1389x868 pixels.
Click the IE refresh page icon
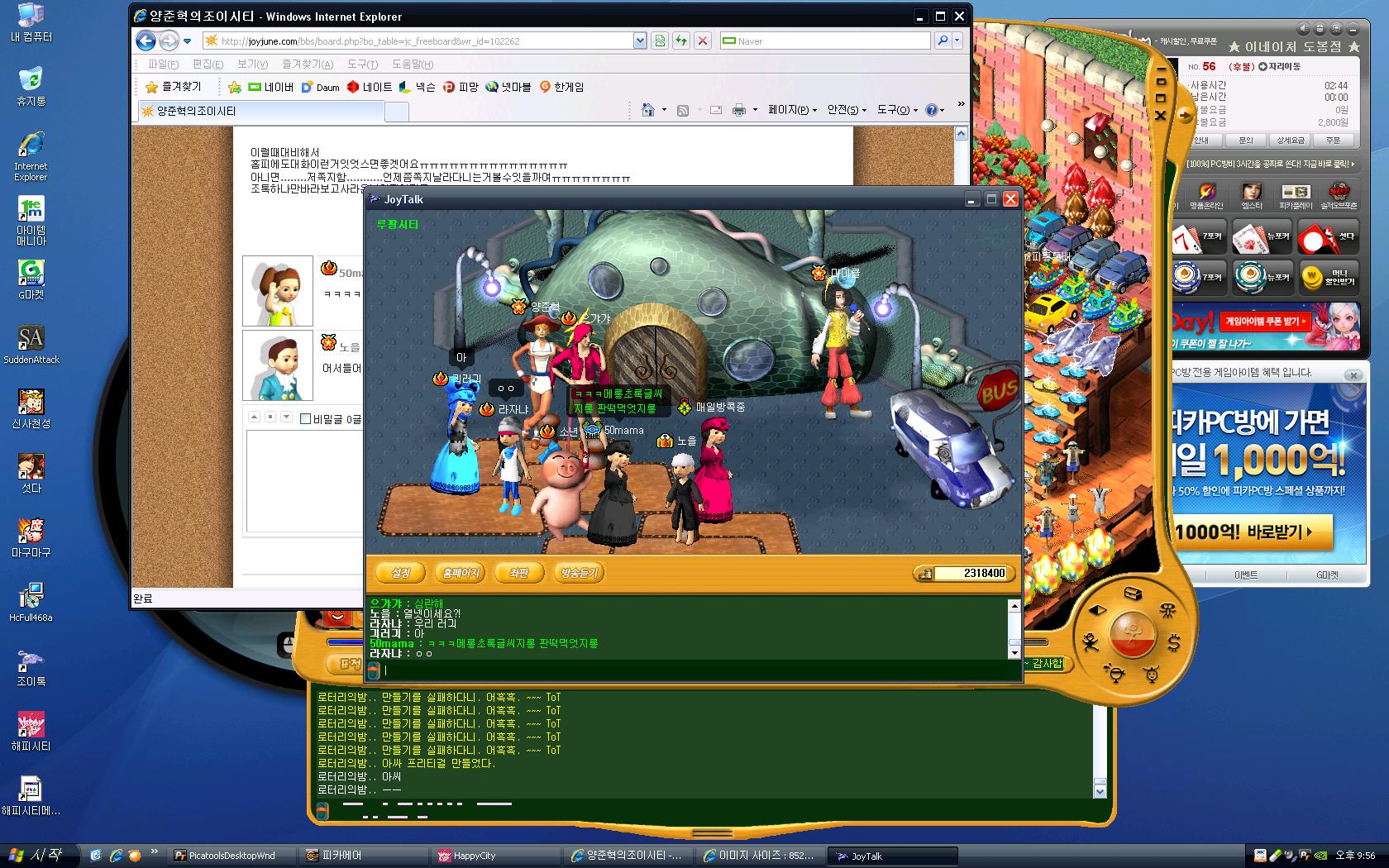(x=680, y=41)
